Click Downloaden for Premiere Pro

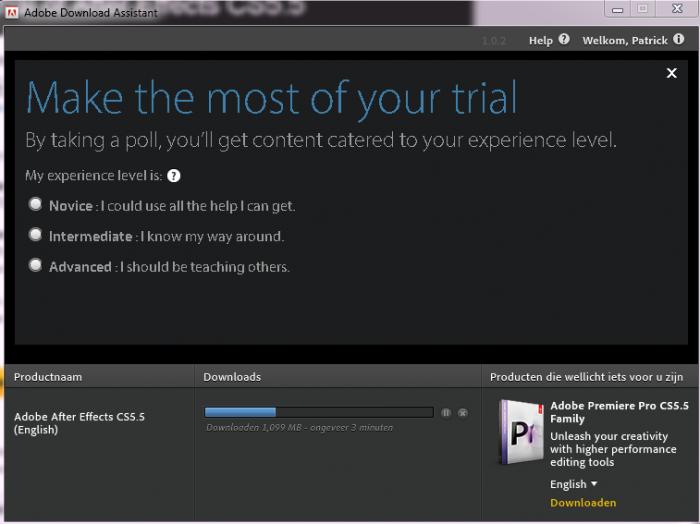click(583, 502)
